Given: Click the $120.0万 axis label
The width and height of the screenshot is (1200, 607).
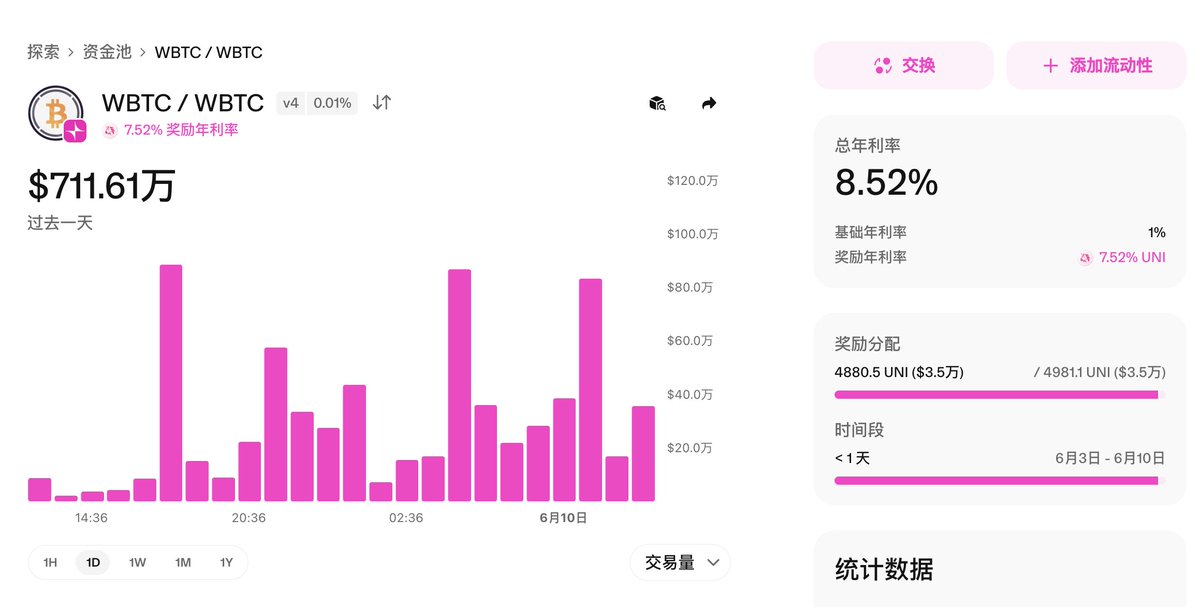Looking at the screenshot, I should click(x=693, y=181).
